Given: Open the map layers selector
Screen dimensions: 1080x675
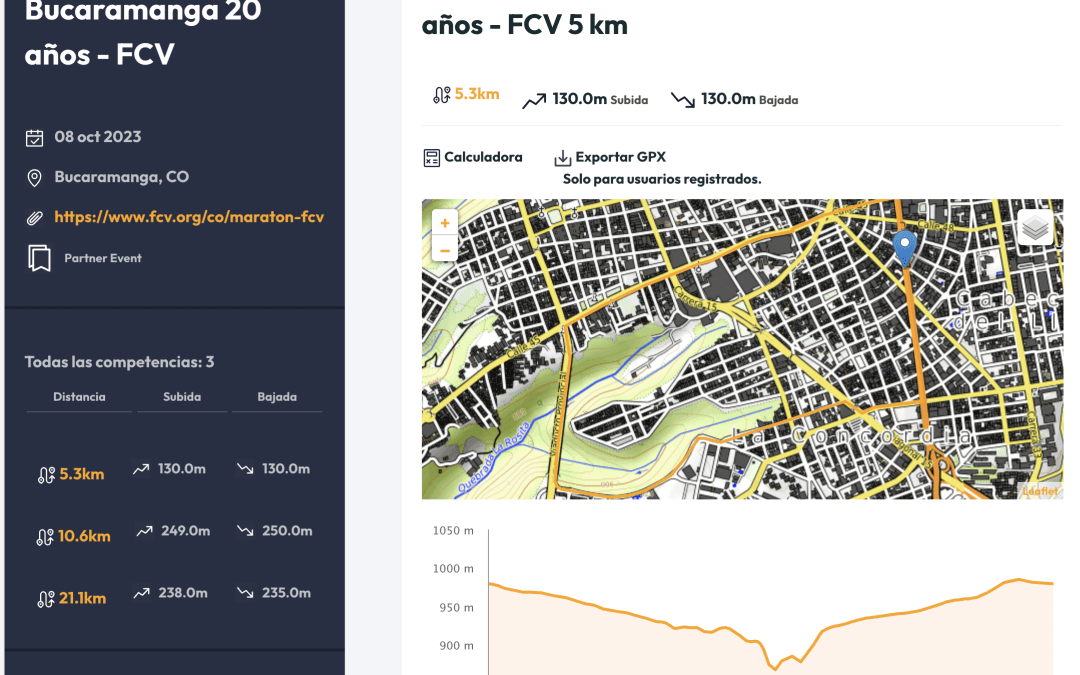Looking at the screenshot, I should point(1036,229).
